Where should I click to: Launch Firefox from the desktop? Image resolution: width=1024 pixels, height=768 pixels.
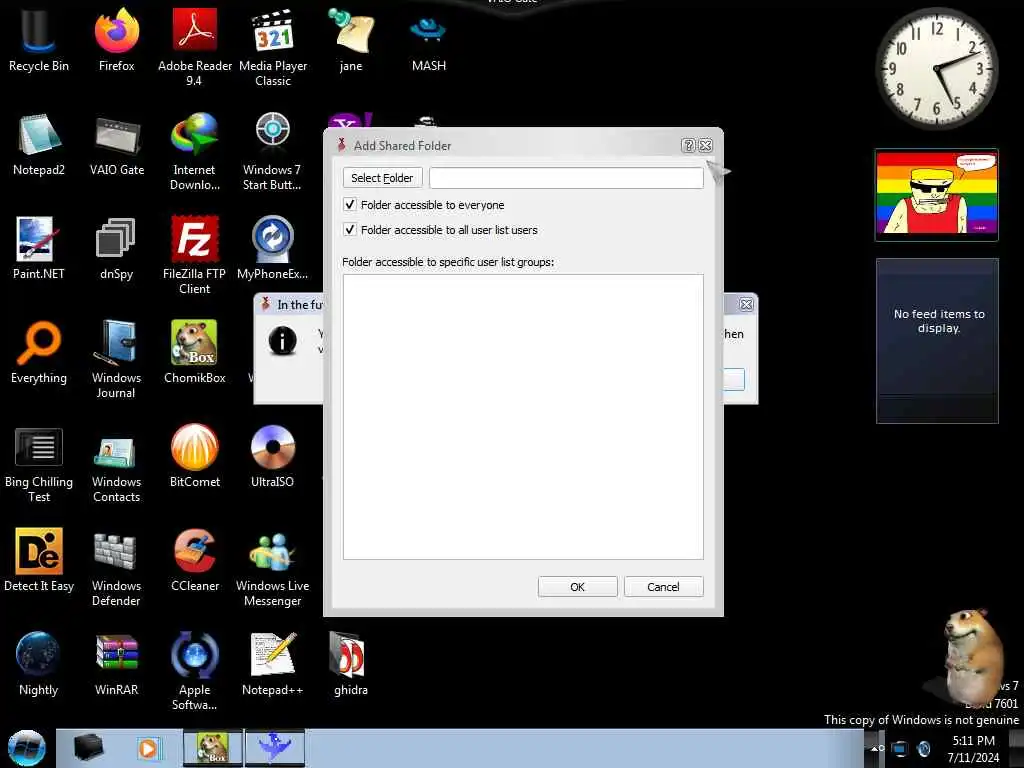116,40
